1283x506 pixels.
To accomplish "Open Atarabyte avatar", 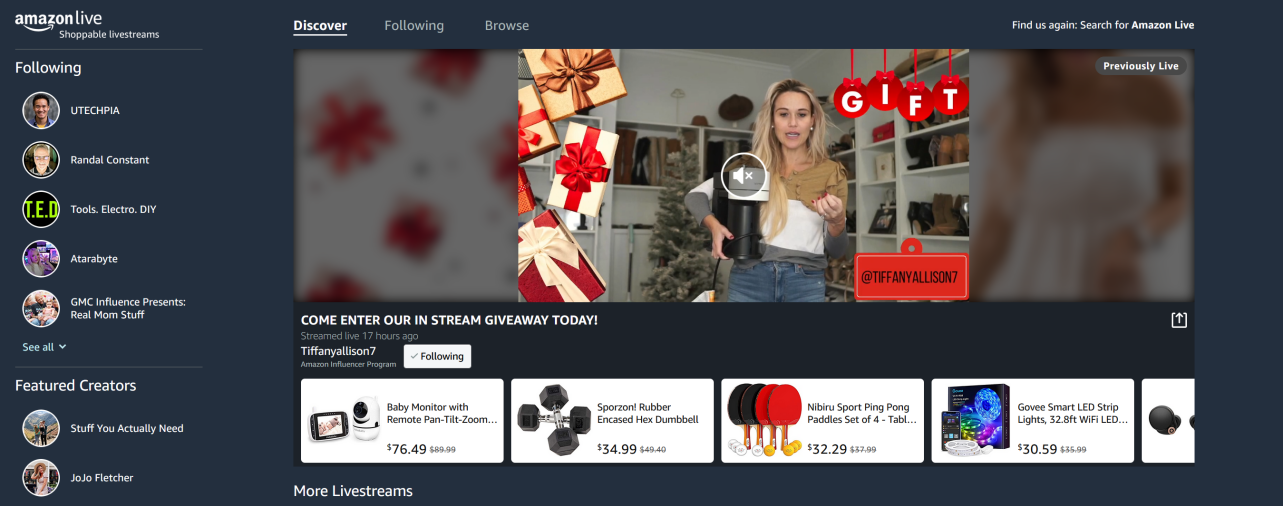I will pyautogui.click(x=41, y=259).
